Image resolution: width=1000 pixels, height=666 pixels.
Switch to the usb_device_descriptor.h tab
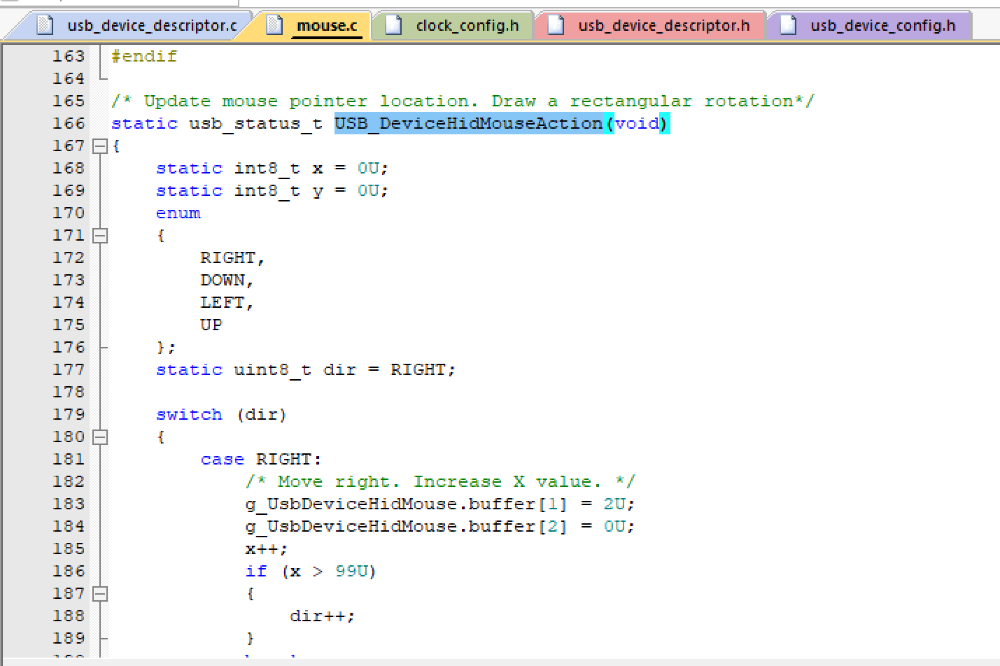[651, 26]
